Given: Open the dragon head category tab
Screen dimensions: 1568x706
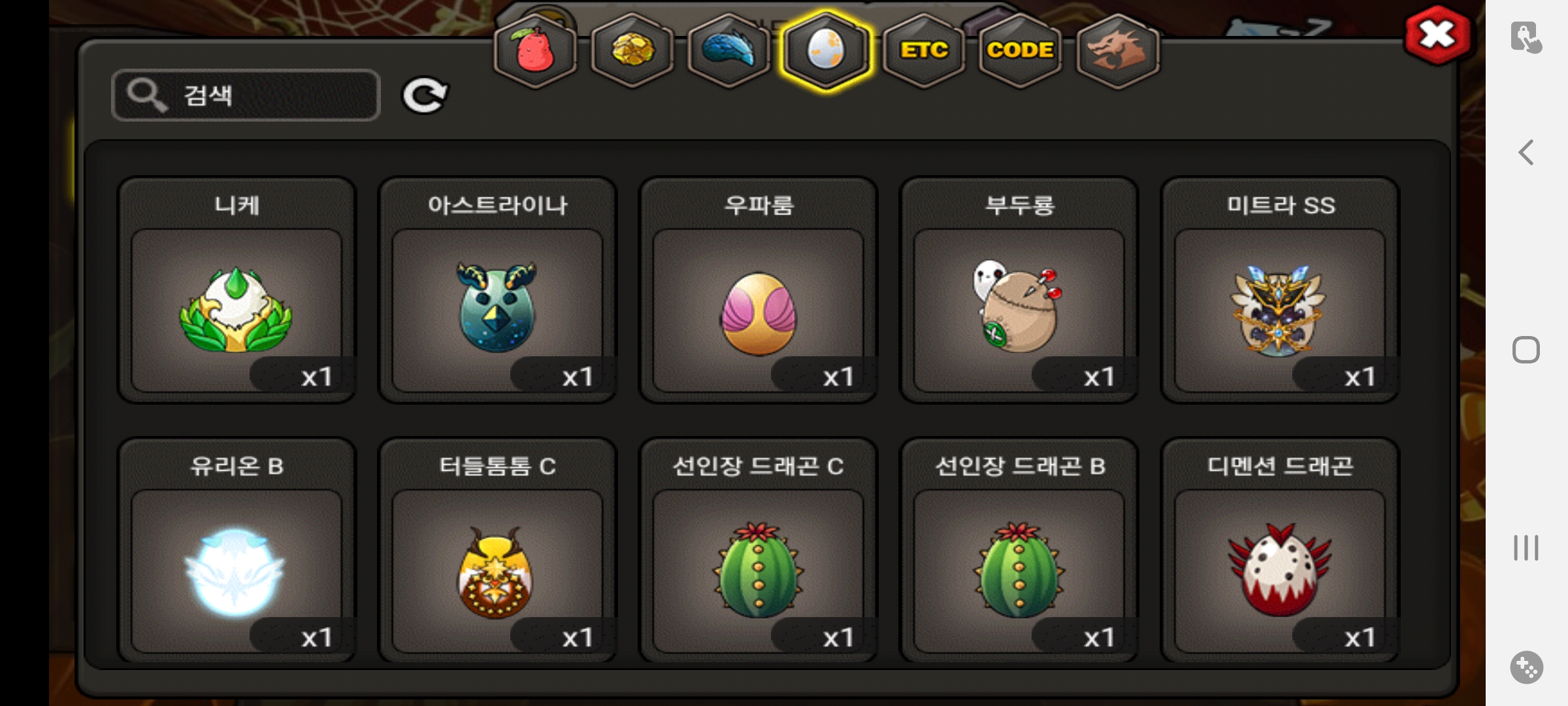Looking at the screenshot, I should pyautogui.click(x=1117, y=51).
